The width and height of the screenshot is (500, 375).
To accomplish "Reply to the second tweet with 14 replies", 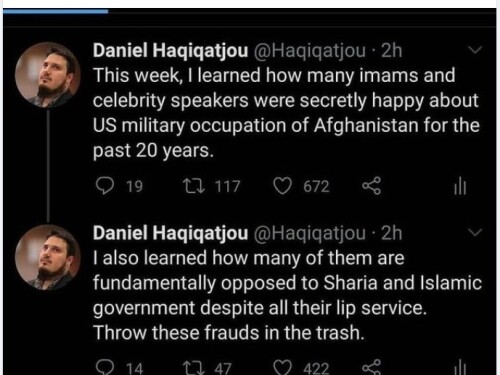I will click(x=105, y=367).
